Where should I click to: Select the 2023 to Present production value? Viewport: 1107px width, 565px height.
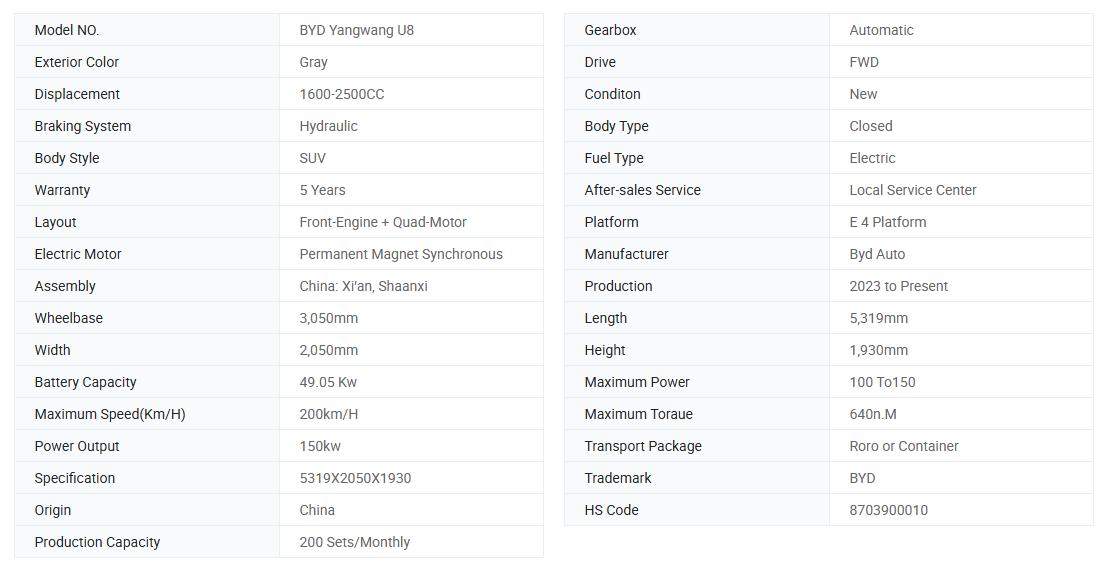point(899,286)
